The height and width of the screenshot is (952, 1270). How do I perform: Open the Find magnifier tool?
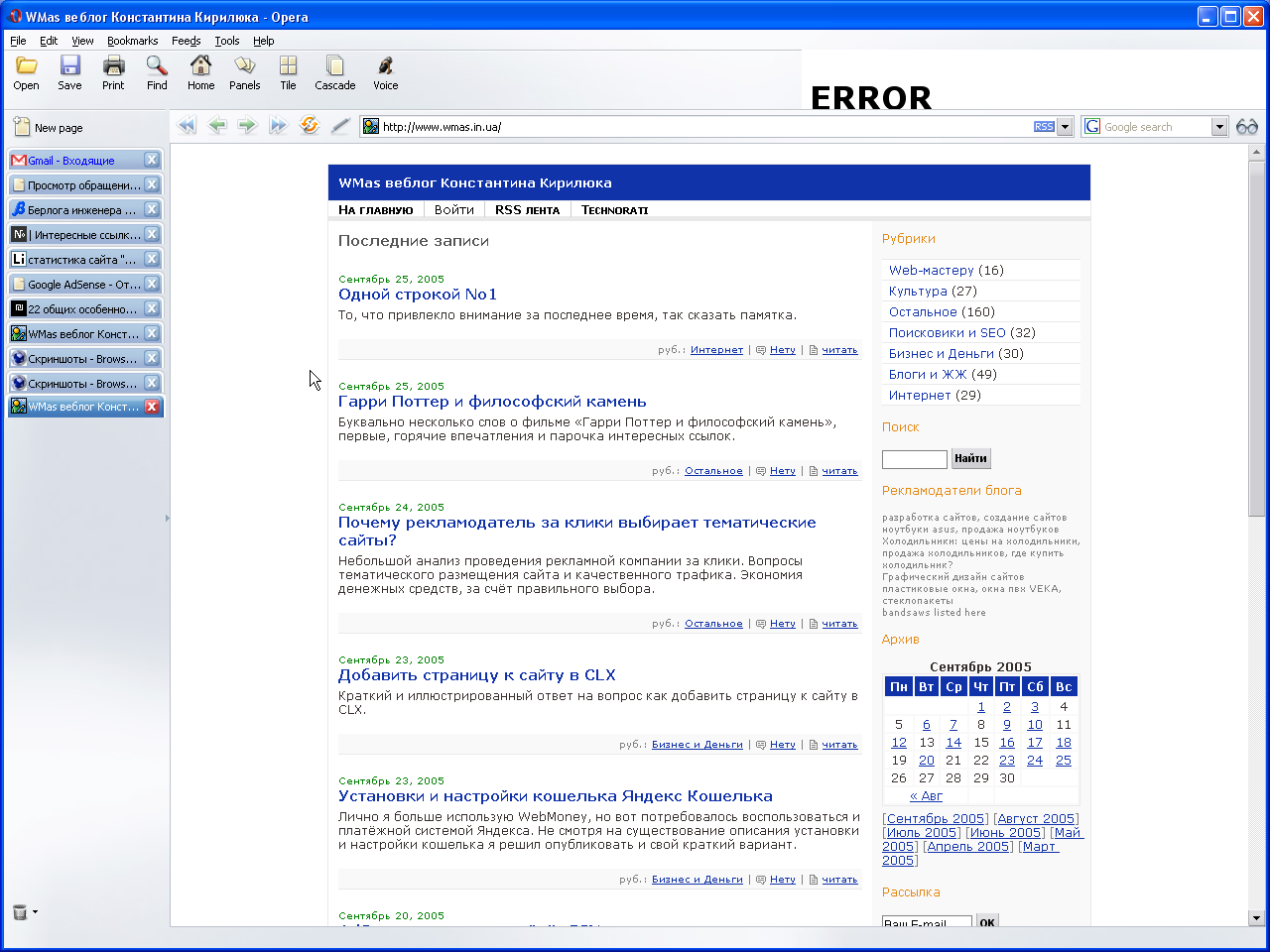[157, 65]
